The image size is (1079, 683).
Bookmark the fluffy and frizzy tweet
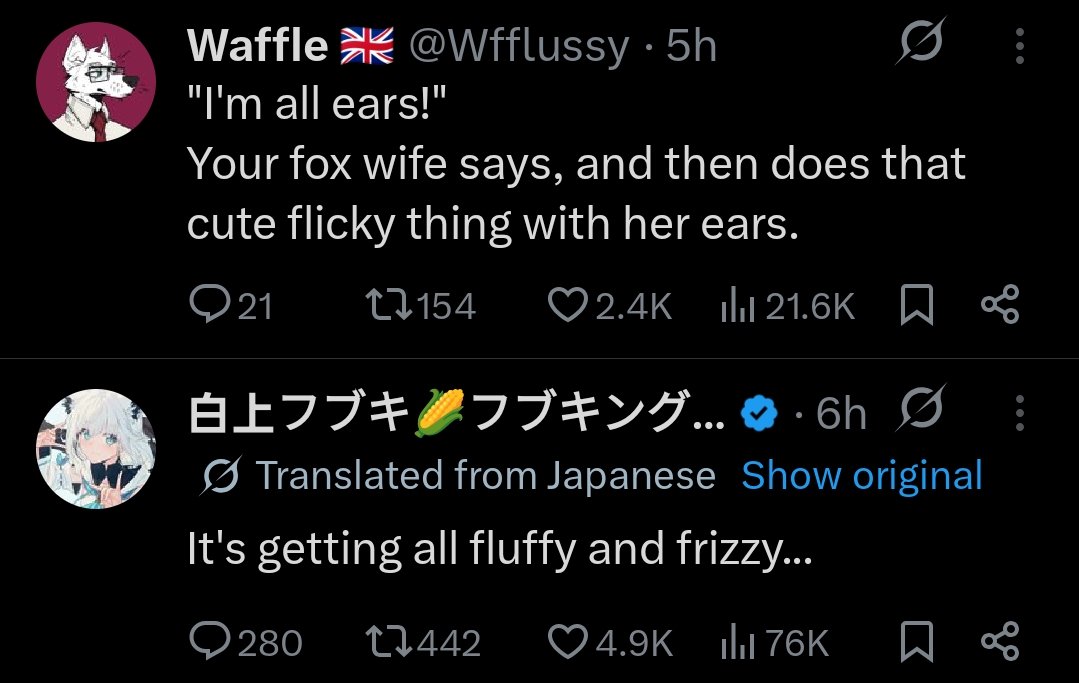(917, 642)
